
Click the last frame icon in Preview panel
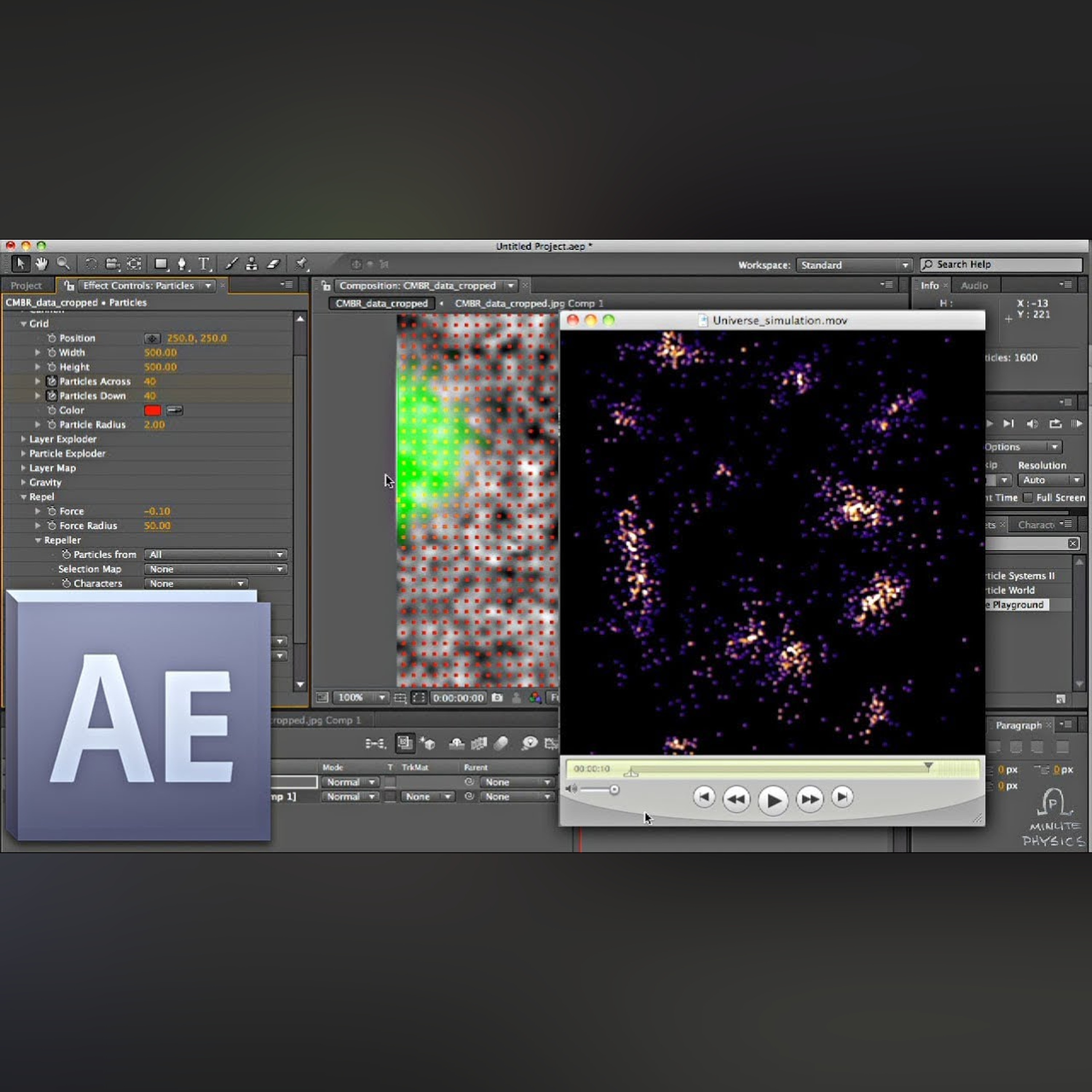(1008, 424)
